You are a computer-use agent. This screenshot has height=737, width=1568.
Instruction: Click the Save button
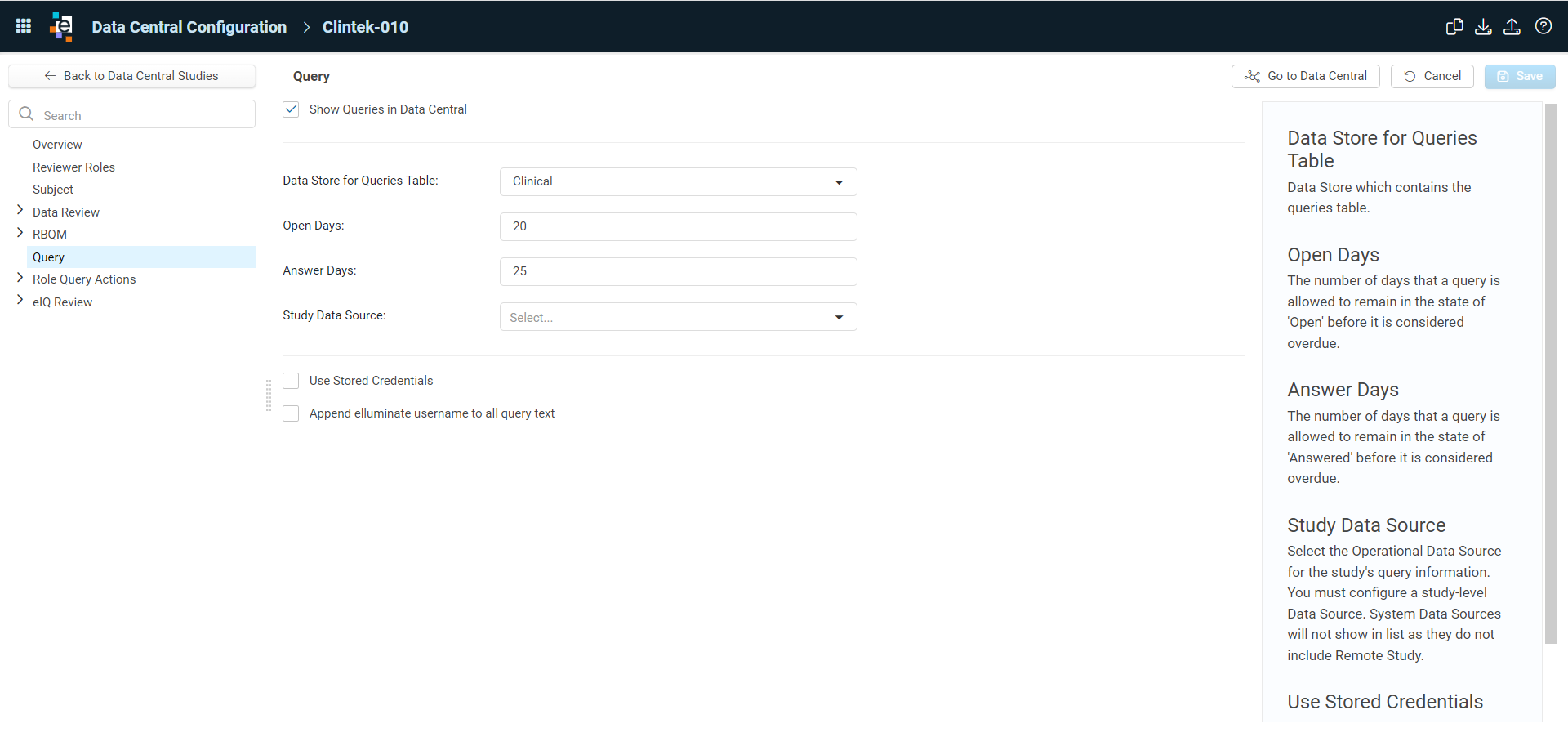coord(1520,76)
